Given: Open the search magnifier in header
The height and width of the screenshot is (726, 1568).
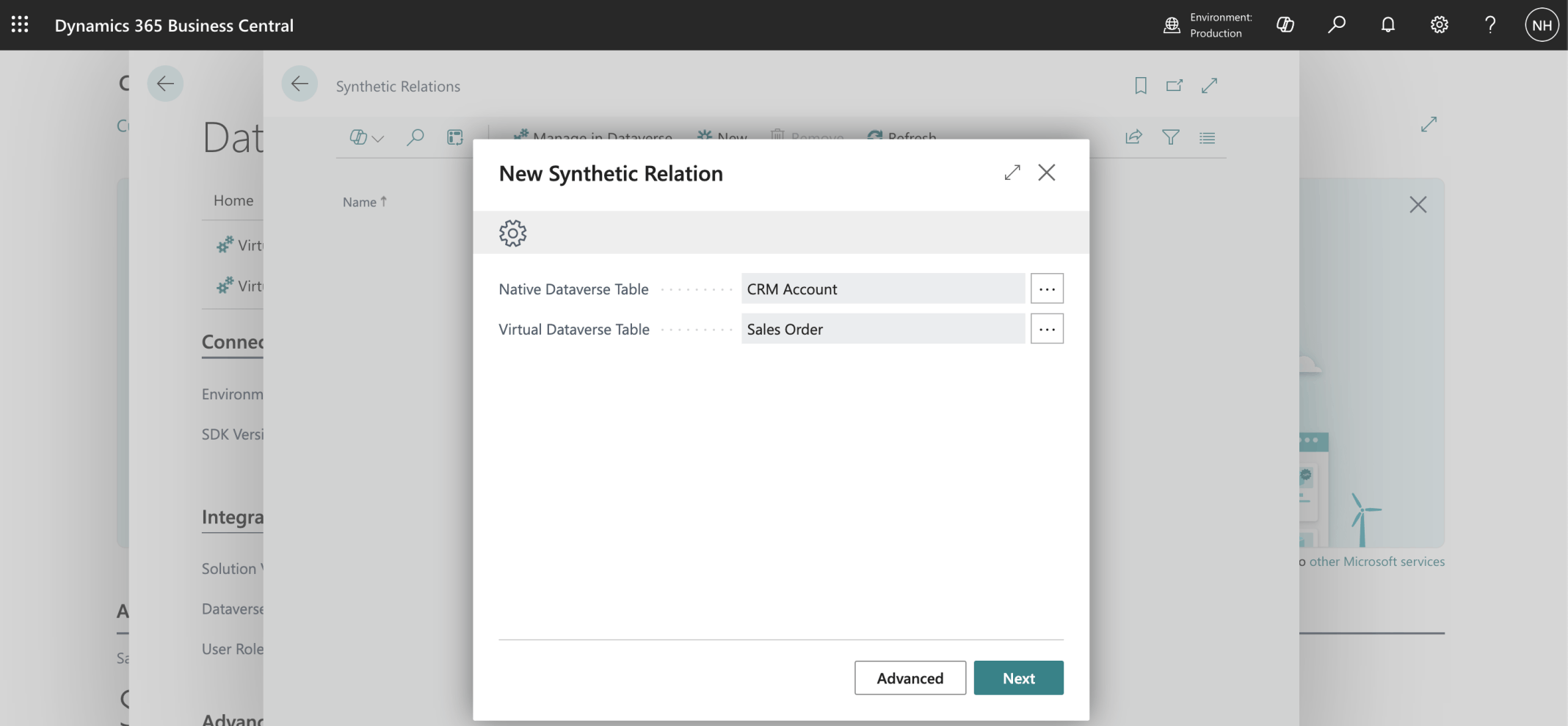Looking at the screenshot, I should [1336, 25].
